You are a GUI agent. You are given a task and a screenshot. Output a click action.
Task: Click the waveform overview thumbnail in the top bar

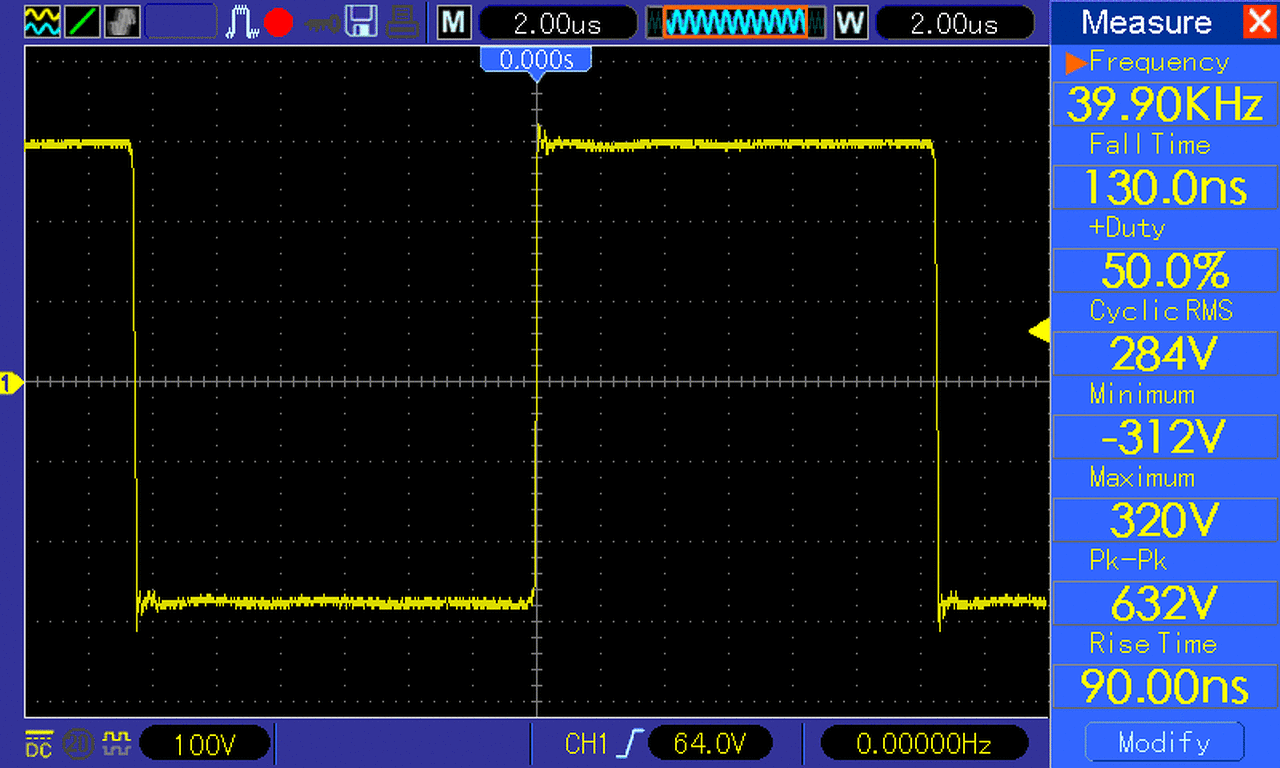tap(735, 22)
